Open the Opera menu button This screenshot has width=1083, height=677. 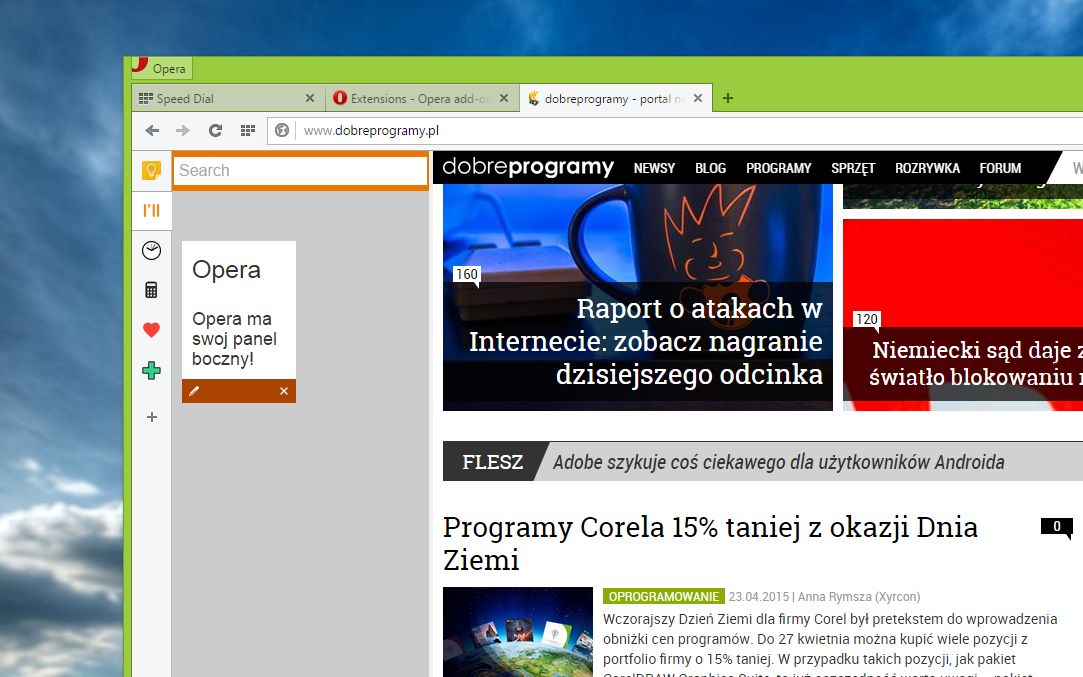162,68
